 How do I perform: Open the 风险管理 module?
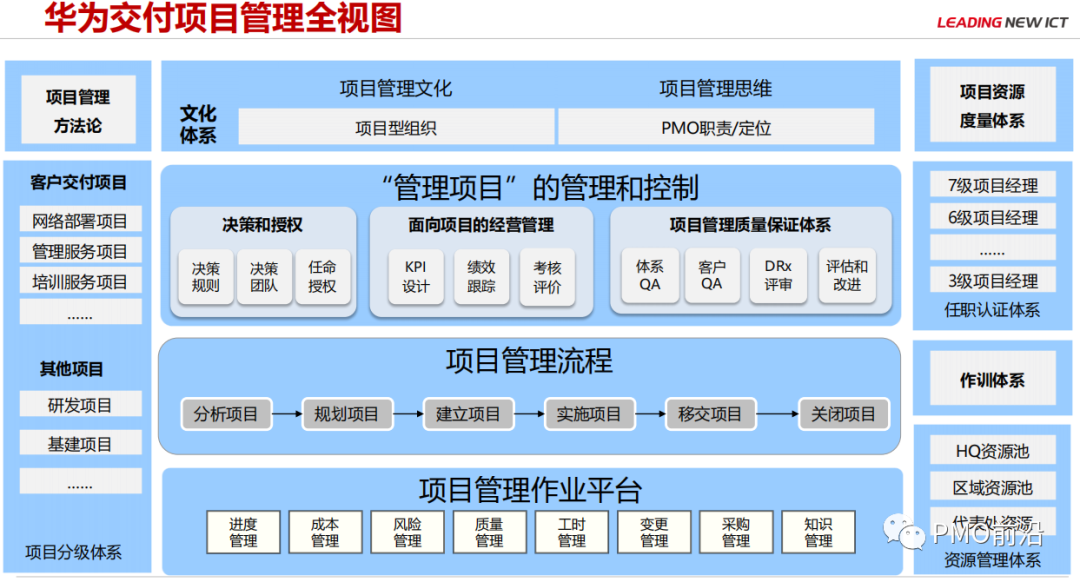(407, 531)
